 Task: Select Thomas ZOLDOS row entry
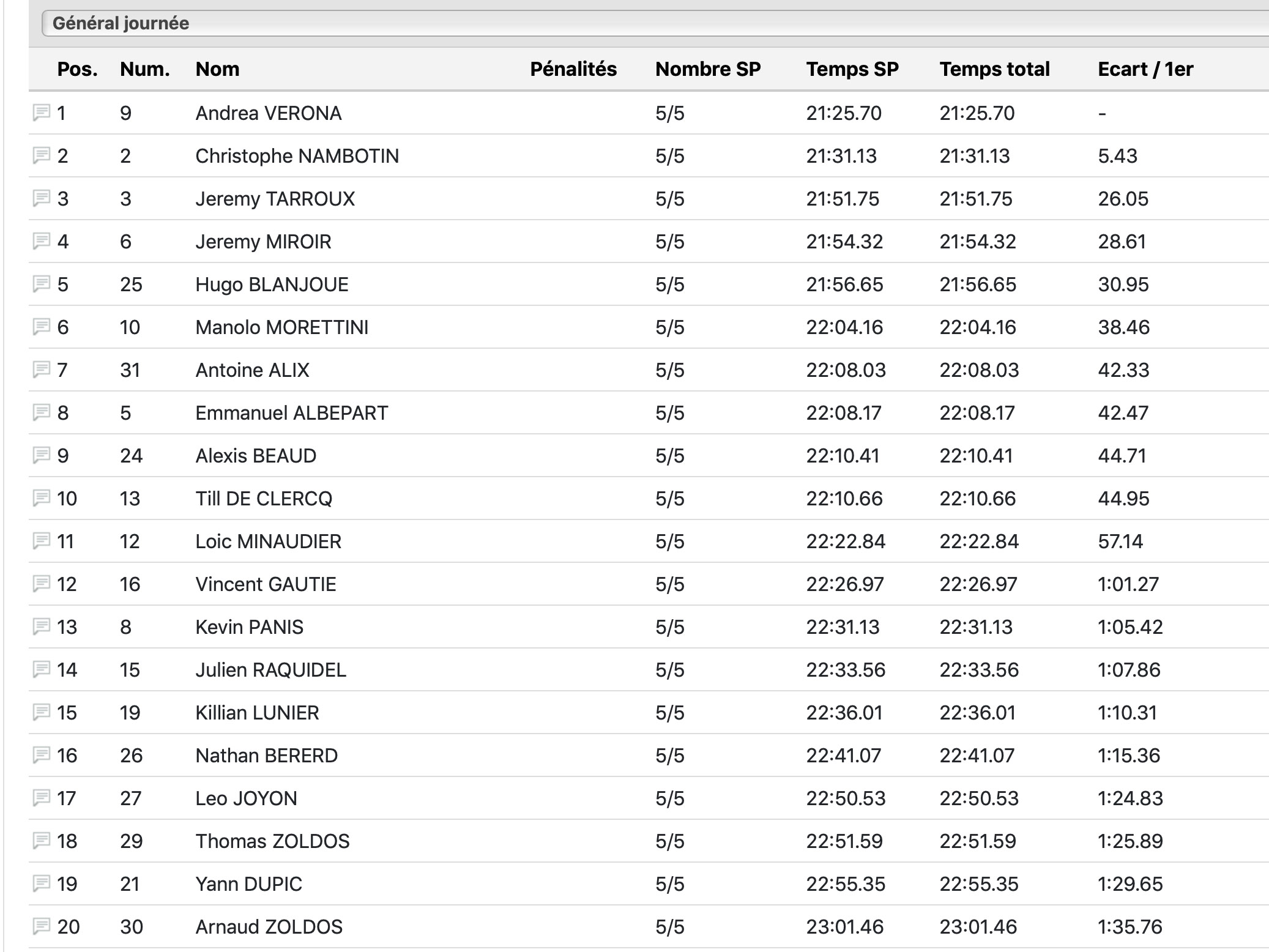[x=272, y=841]
